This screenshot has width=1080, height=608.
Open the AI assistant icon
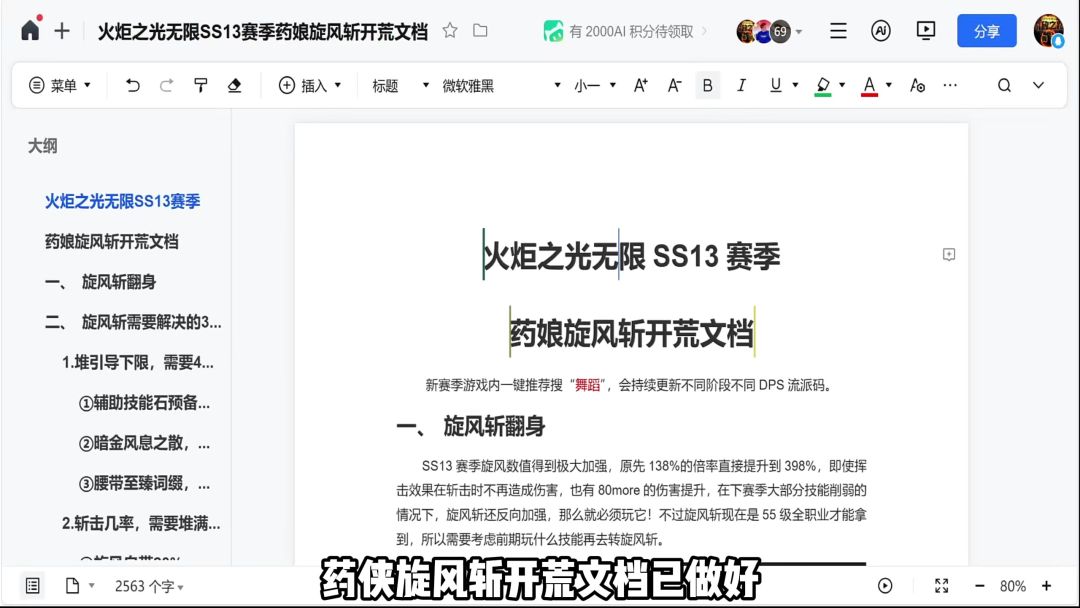click(880, 30)
